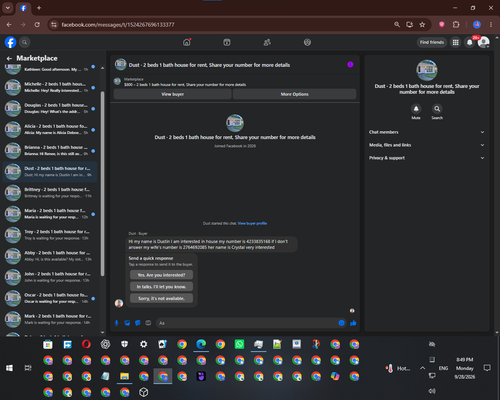Screen dimensions: 500x400
Task: Open Douglas's conversation
Action: [50, 108]
